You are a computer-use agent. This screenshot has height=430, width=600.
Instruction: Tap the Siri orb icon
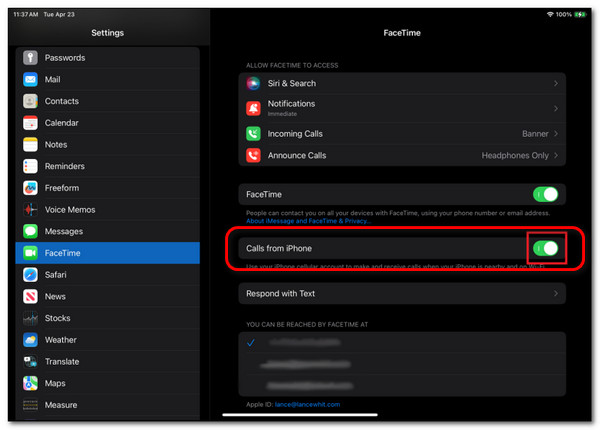pyautogui.click(x=253, y=83)
